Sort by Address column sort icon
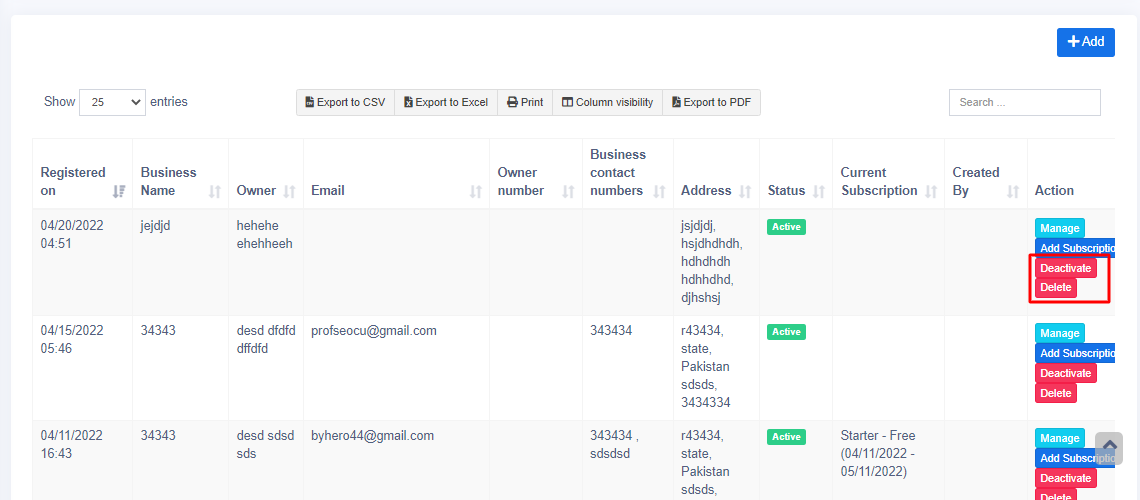The height and width of the screenshot is (500, 1140). pyautogui.click(x=745, y=191)
